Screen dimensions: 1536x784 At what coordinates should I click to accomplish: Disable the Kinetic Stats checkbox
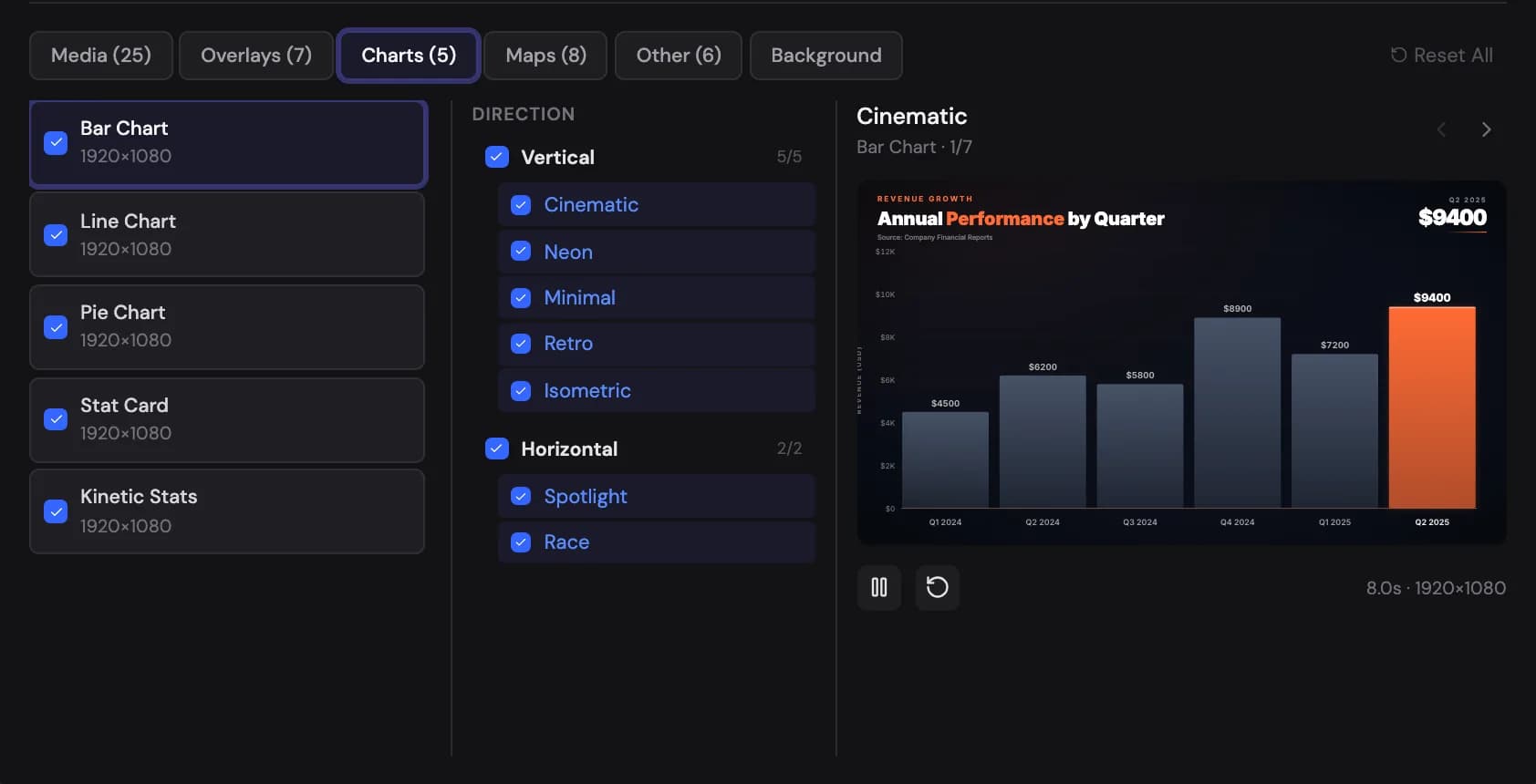[x=56, y=511]
